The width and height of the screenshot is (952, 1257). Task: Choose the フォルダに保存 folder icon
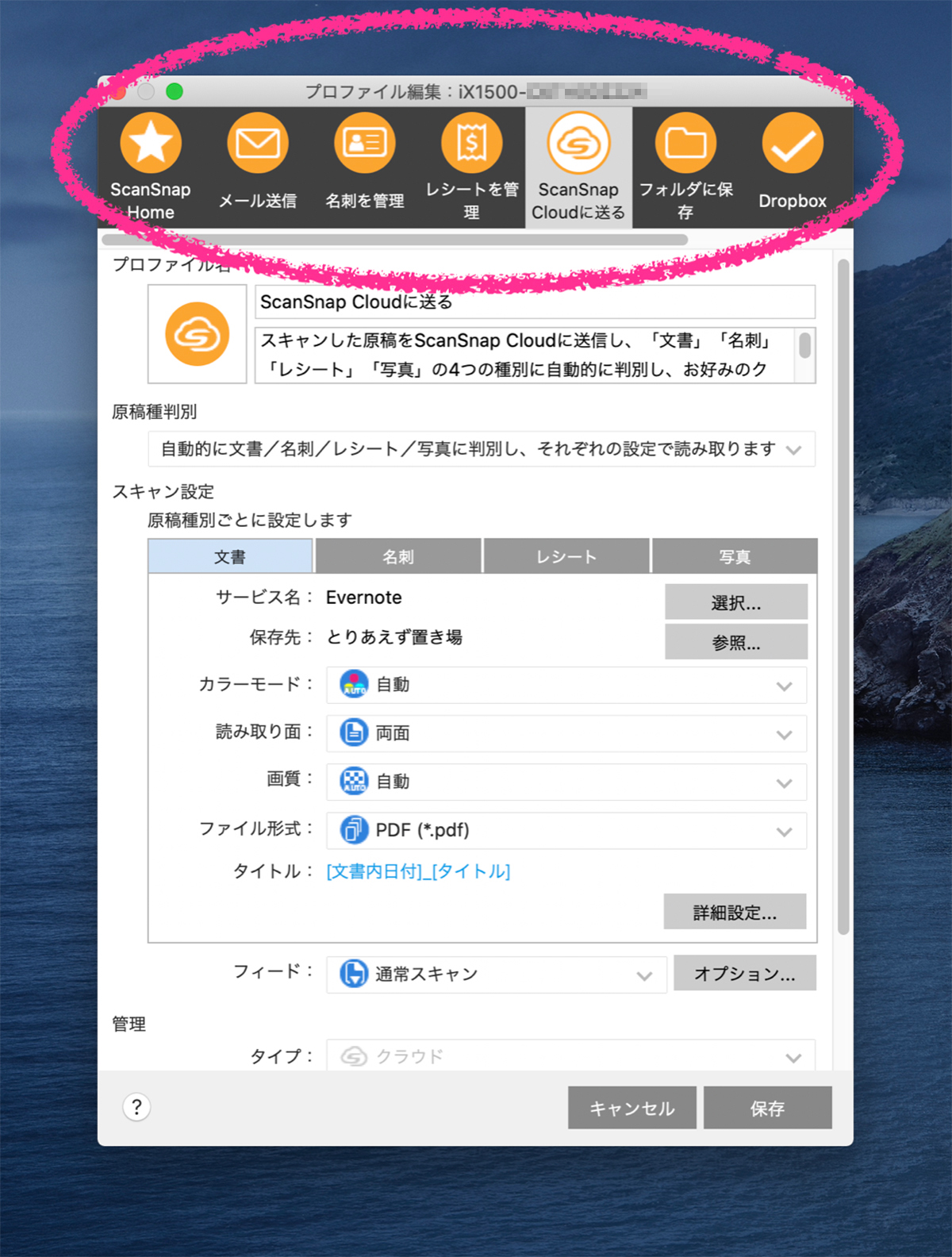click(685, 144)
